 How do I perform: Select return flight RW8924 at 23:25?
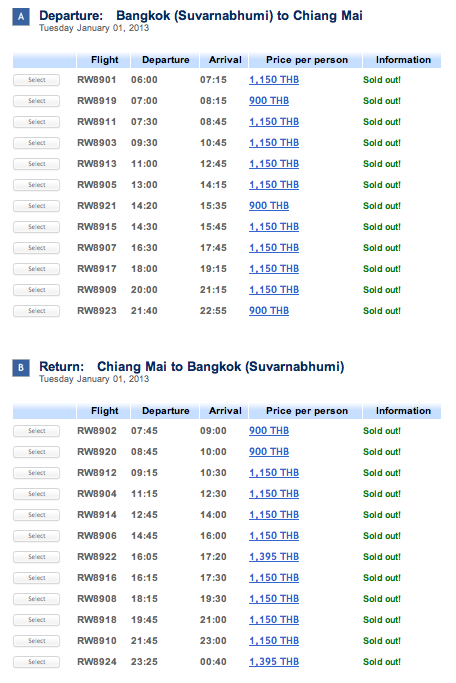coord(37,662)
